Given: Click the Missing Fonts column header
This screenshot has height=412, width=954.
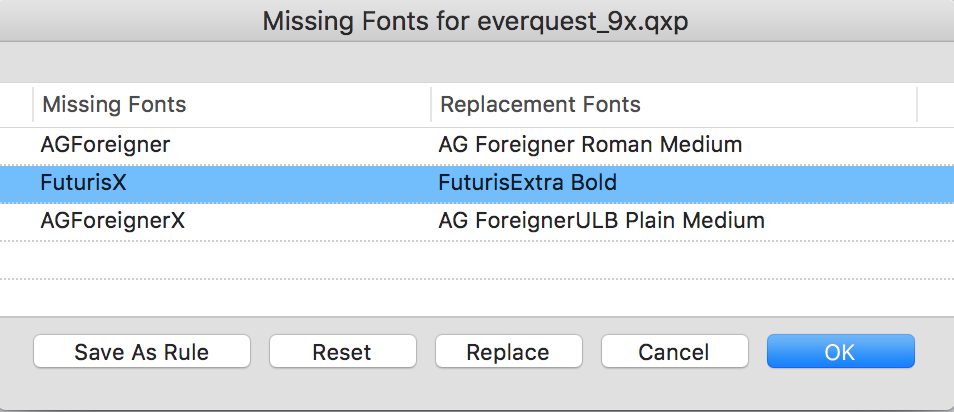Looking at the screenshot, I should 114,105.
